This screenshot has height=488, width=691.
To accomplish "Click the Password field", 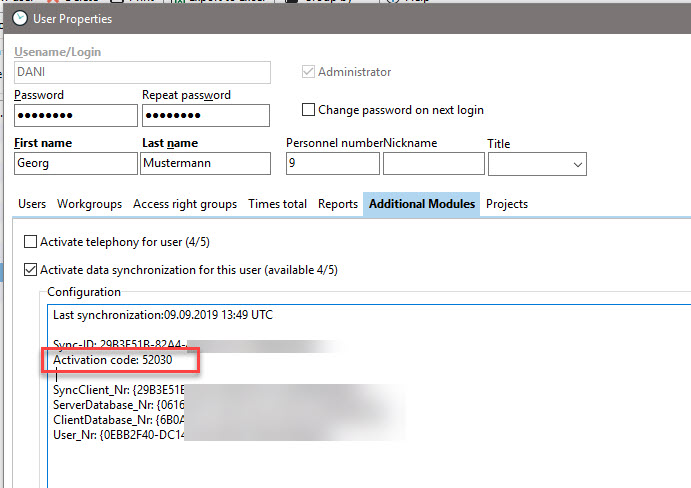I will coord(76,115).
